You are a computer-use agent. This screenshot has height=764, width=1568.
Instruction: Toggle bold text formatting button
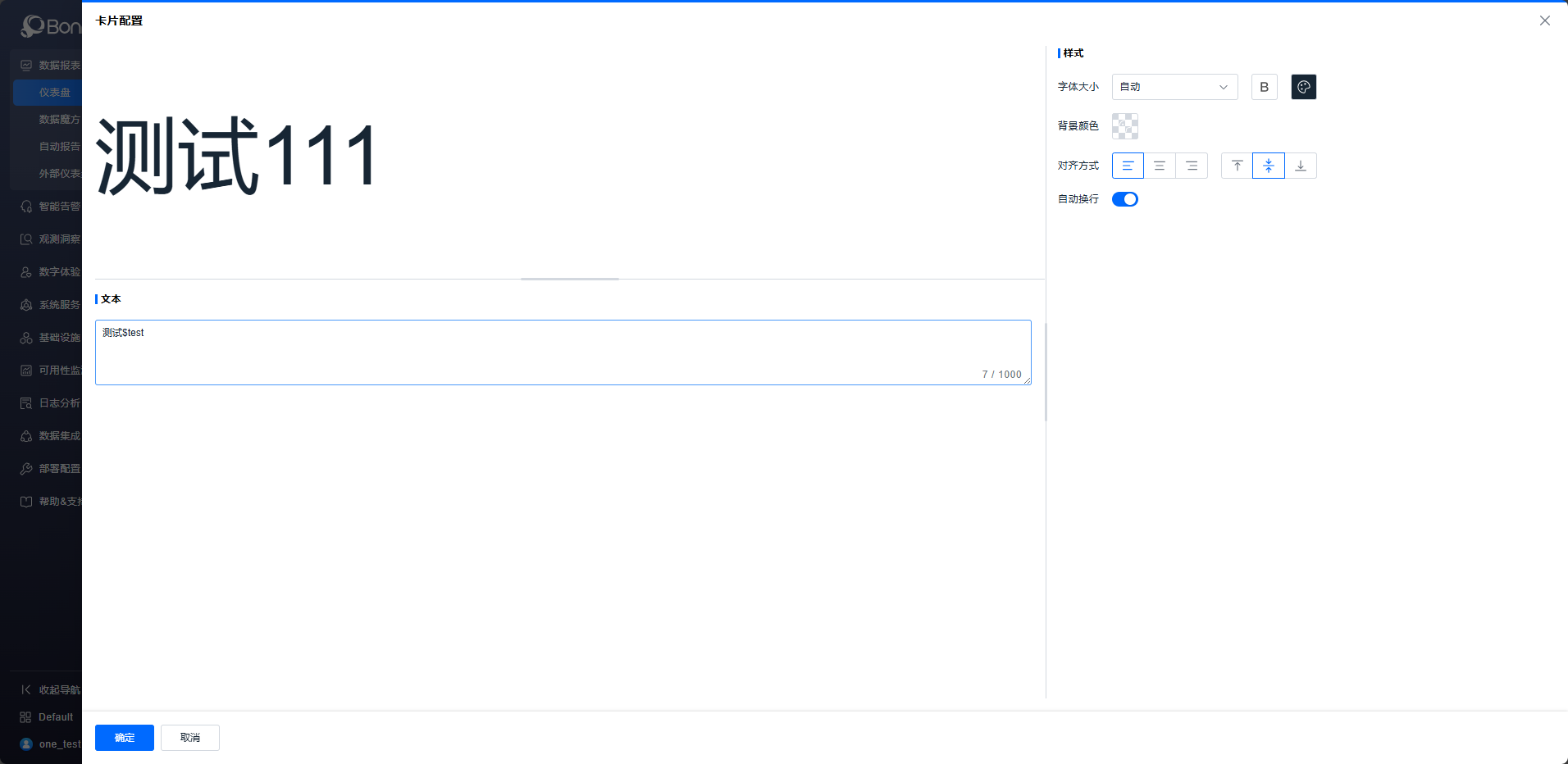tap(1264, 87)
